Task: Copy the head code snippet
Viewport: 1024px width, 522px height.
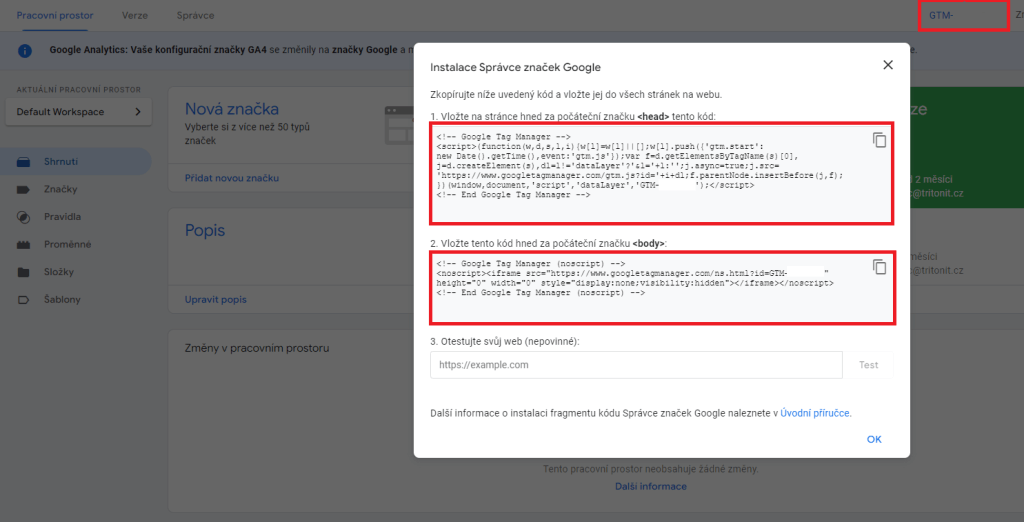Action: (x=880, y=140)
